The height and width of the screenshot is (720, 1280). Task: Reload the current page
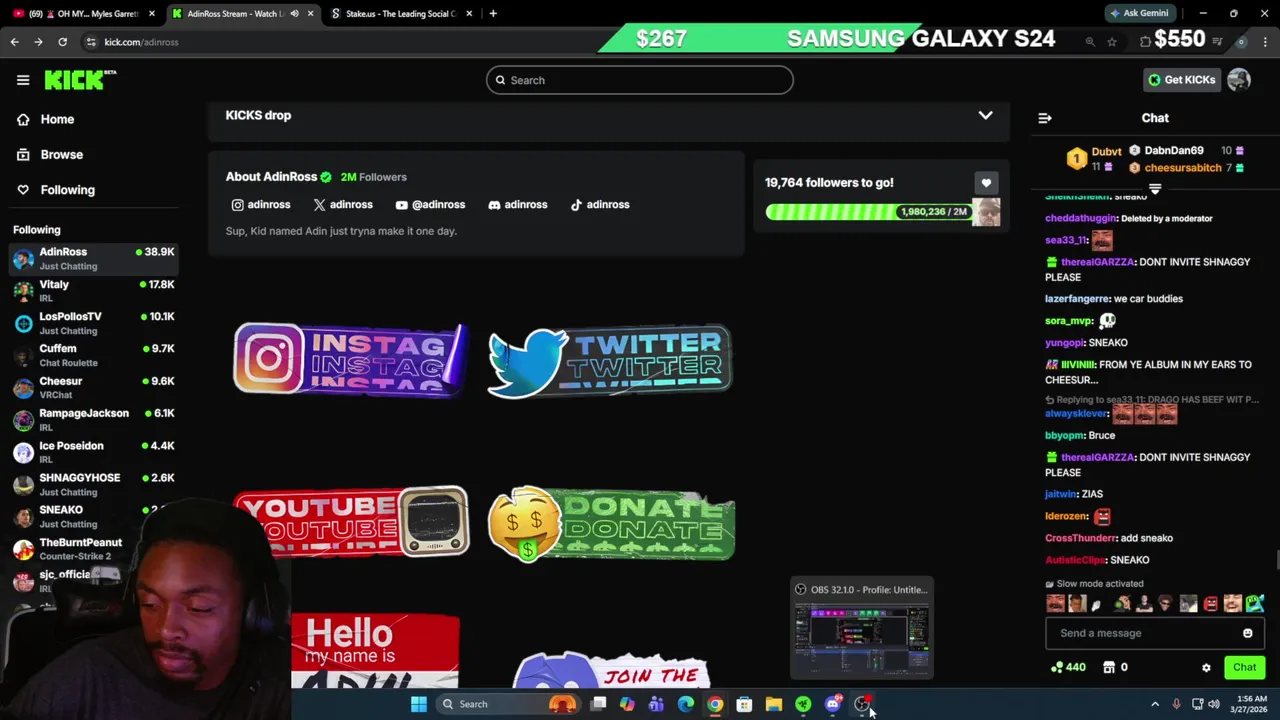point(62,42)
